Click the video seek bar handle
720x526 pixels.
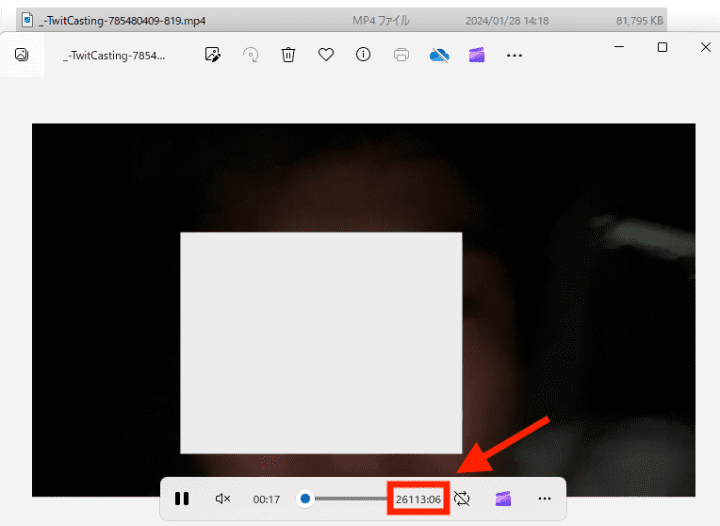[305, 498]
